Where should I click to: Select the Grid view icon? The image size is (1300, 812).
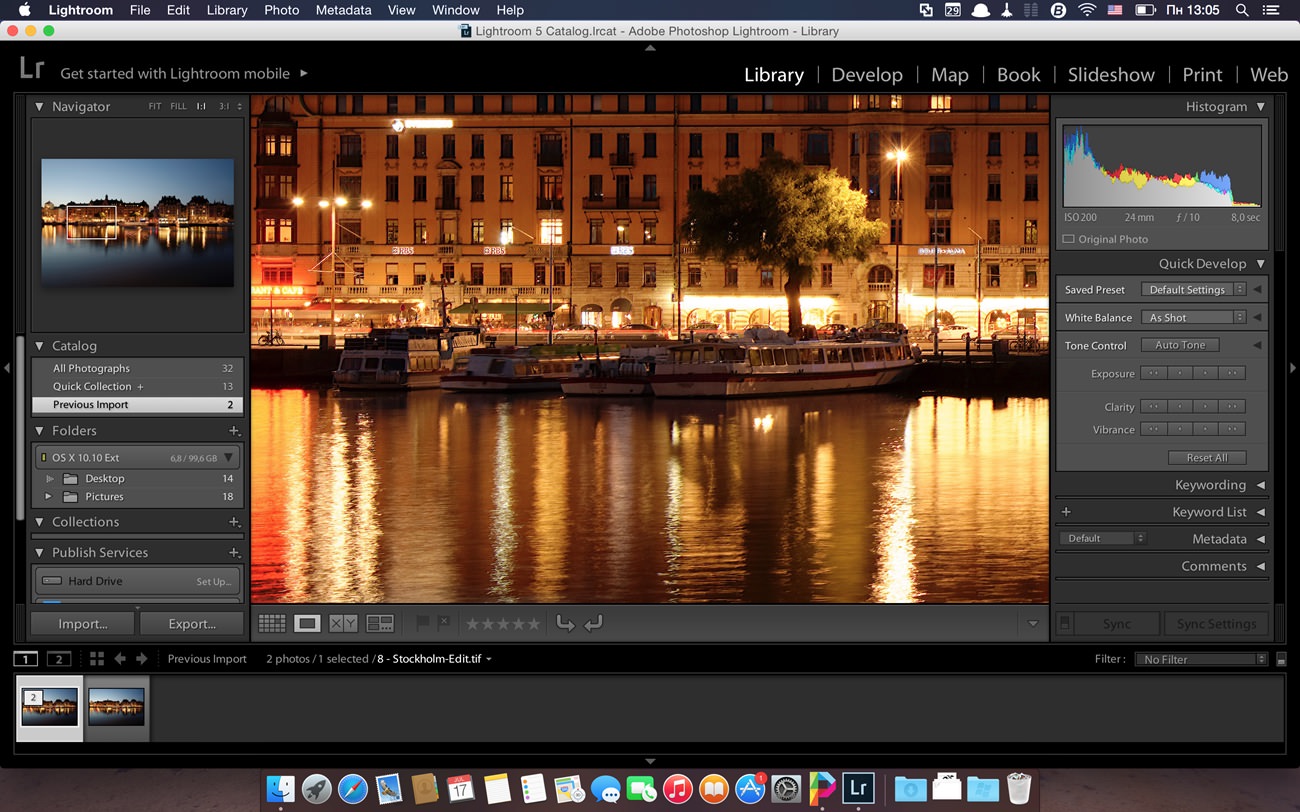coord(271,622)
